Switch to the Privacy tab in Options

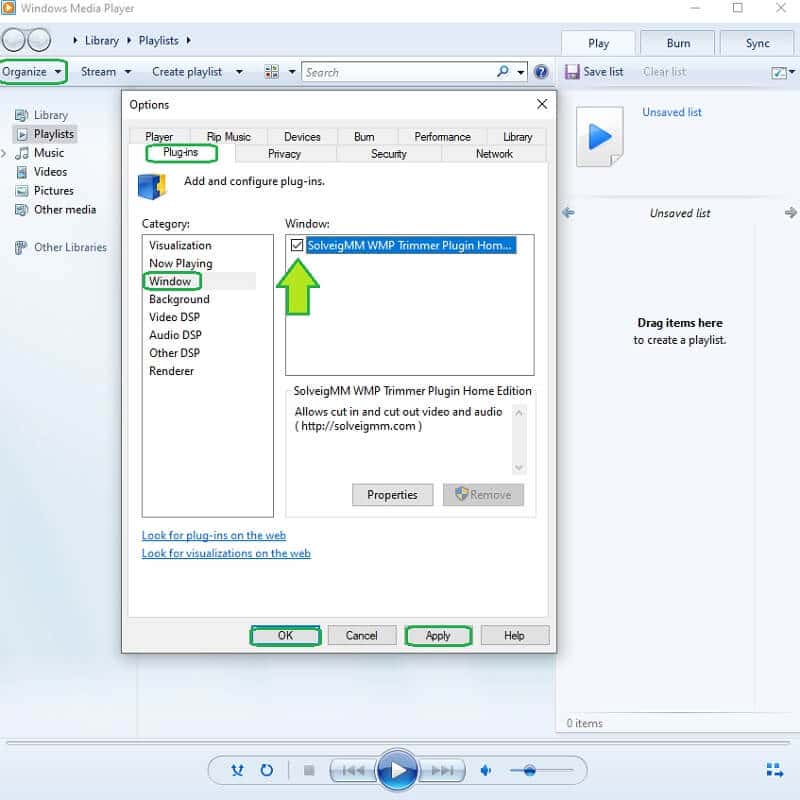click(284, 154)
